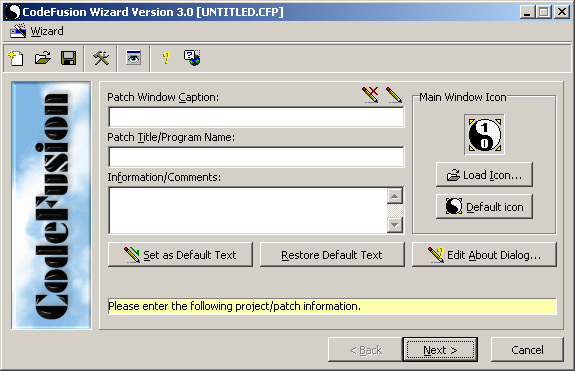Click Set as Default Text button
The height and width of the screenshot is (371, 575).
(x=180, y=254)
